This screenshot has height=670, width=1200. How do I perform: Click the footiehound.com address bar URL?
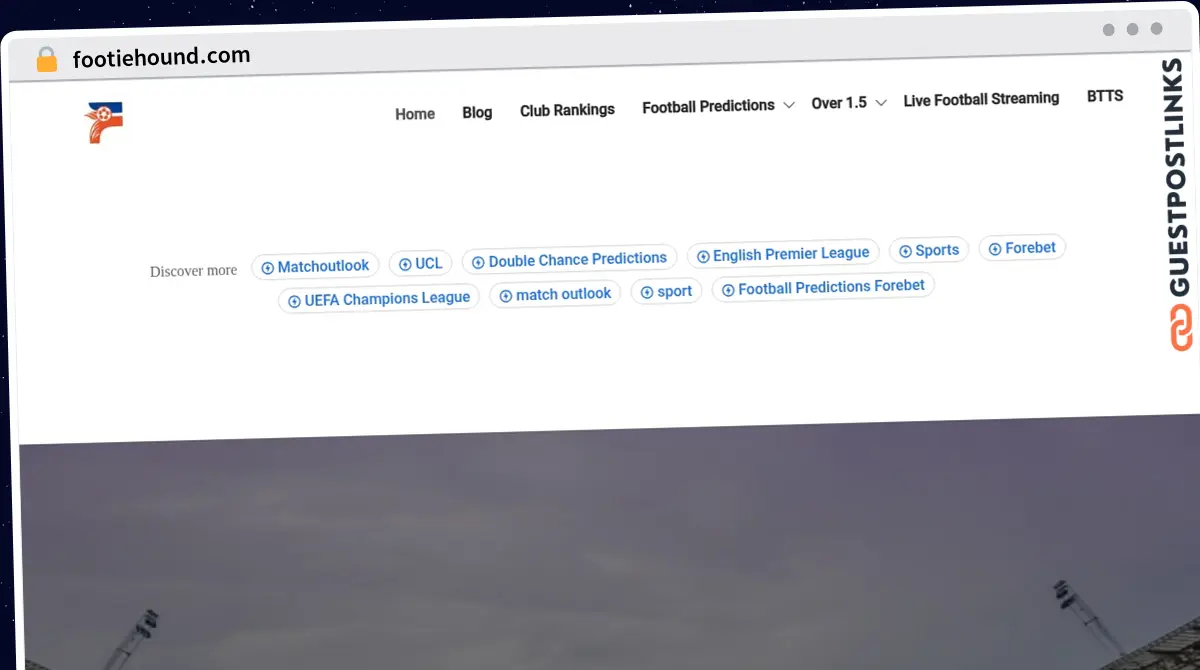pyautogui.click(x=162, y=57)
